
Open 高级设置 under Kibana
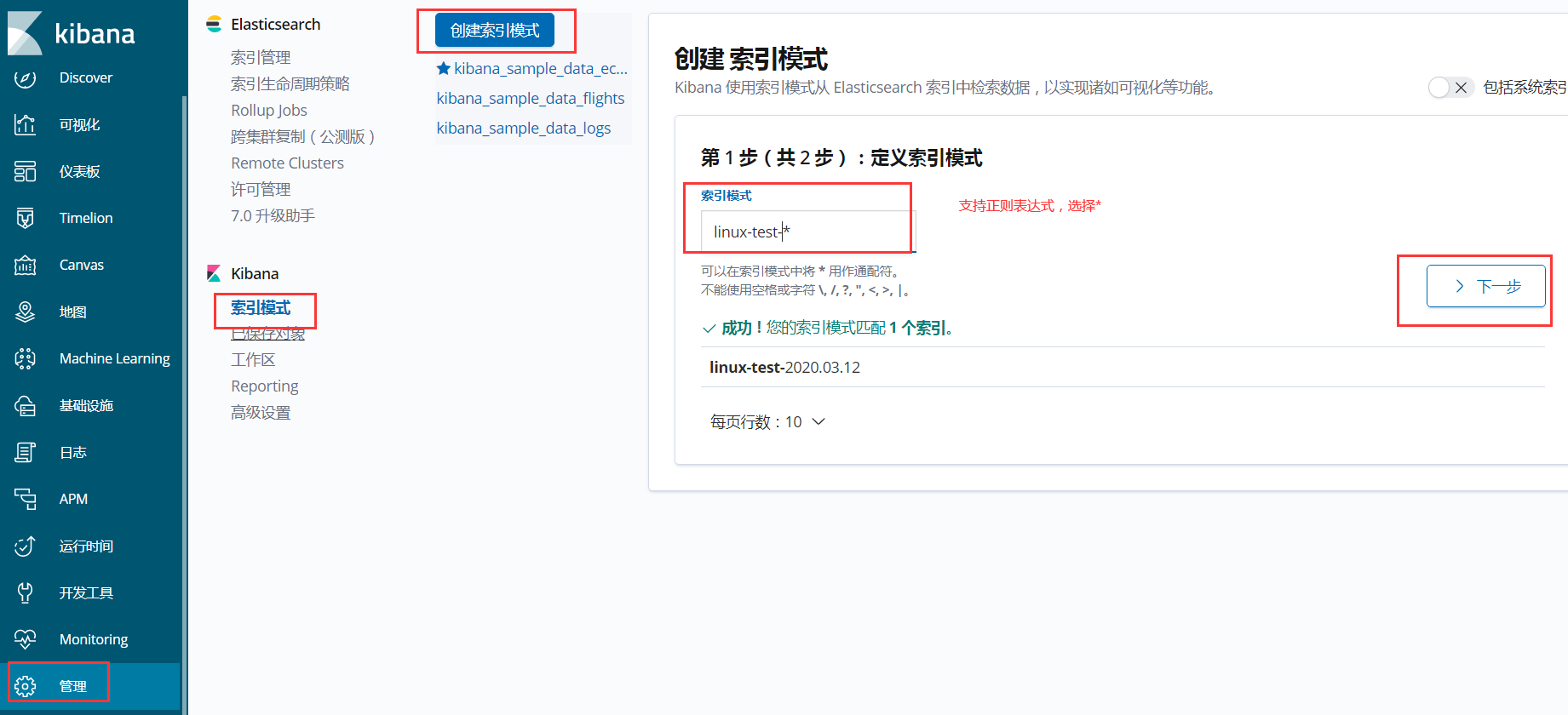[x=261, y=413]
